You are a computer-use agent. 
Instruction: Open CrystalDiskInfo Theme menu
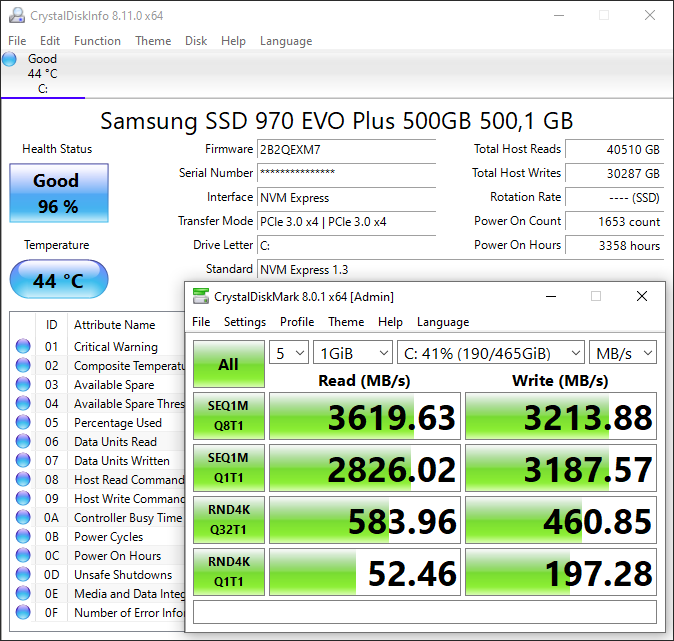point(153,41)
